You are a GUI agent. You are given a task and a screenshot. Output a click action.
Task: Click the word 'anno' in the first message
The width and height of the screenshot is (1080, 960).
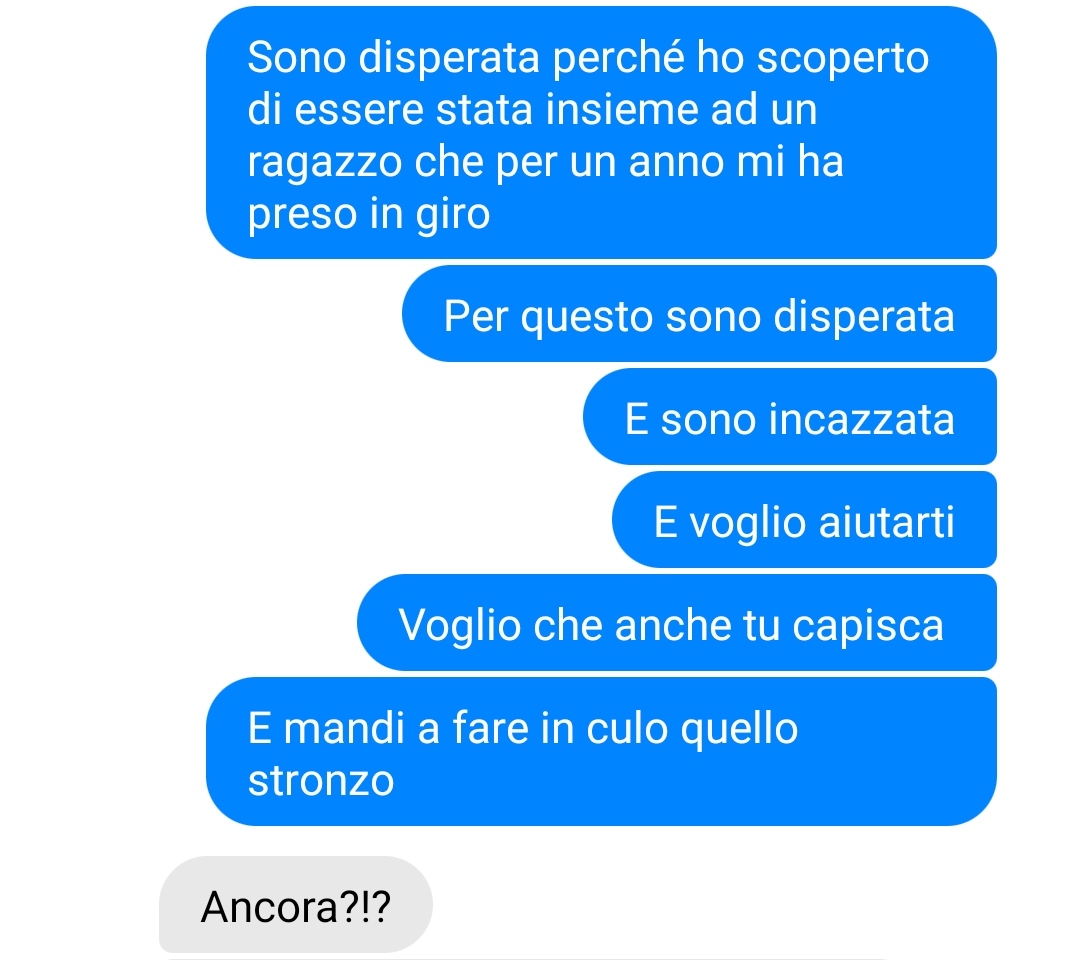click(676, 163)
